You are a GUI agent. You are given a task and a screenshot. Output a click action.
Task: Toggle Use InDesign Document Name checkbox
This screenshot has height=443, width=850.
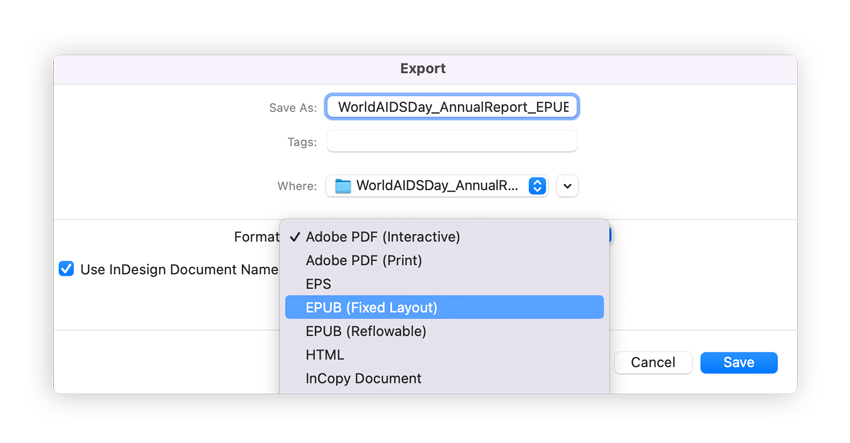(66, 269)
